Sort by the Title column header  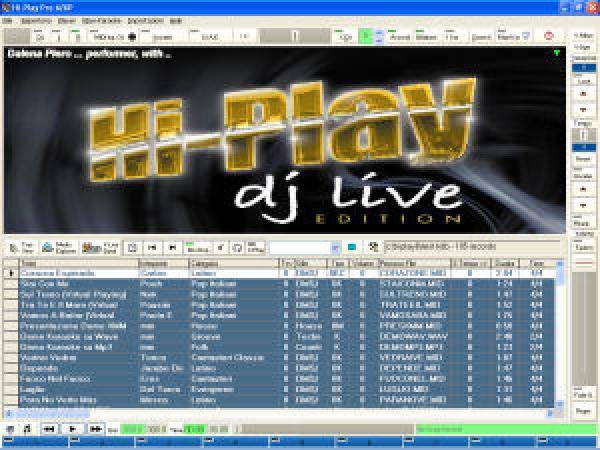point(78,263)
